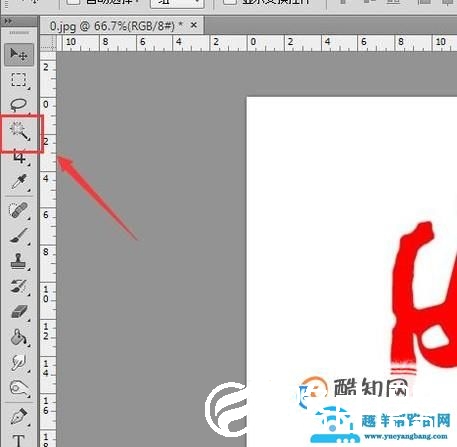Pick the Brush tool
The width and height of the screenshot is (457, 447).
tap(19, 235)
